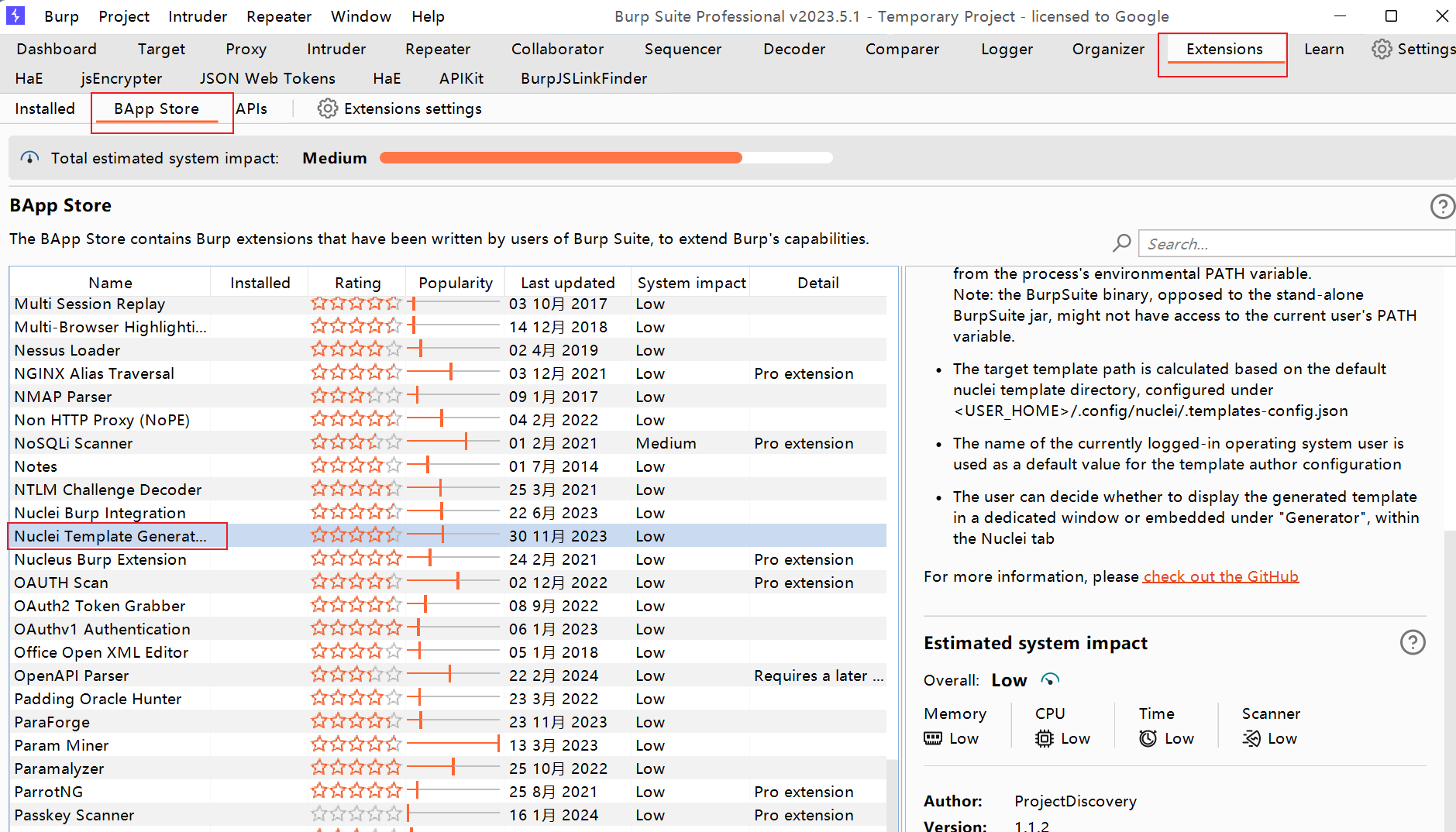1456x832 pixels.
Task: Select the Extensions tab
Action: pos(1224,49)
